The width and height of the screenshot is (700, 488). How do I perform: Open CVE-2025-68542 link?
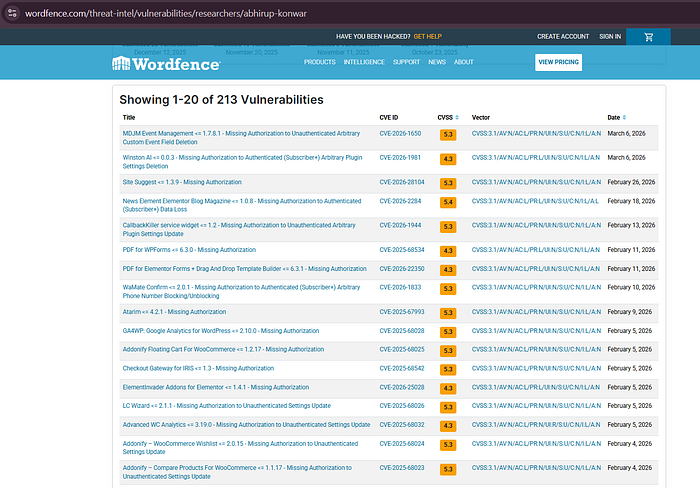pos(402,368)
